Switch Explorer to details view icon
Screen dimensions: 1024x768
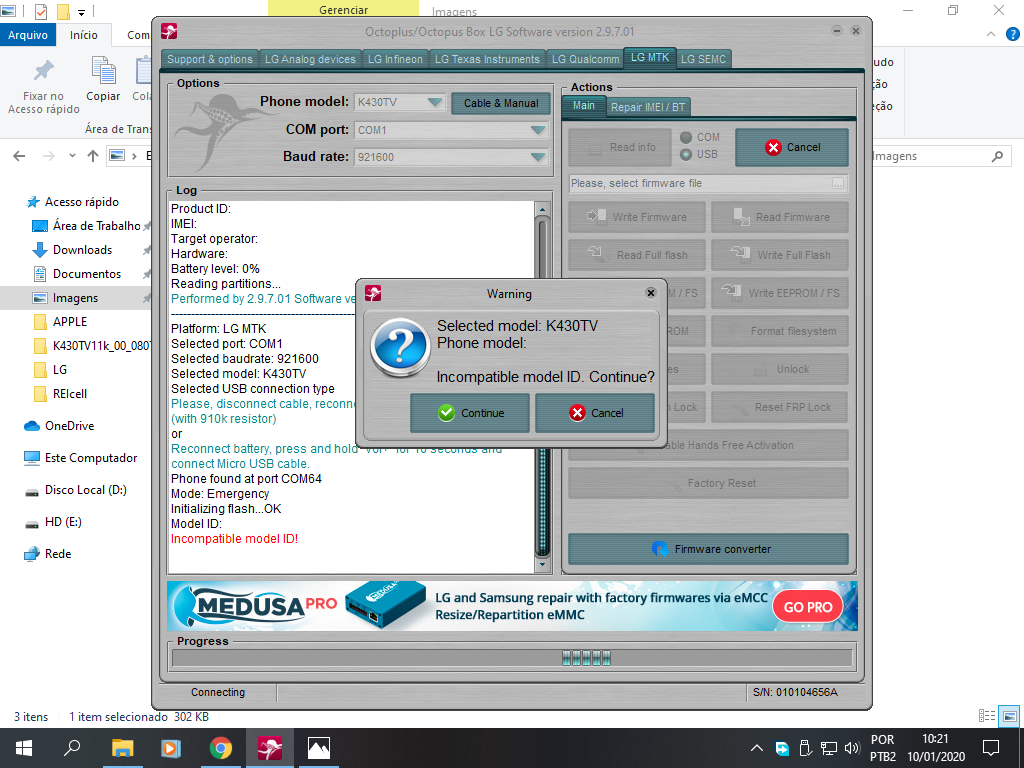point(987,716)
